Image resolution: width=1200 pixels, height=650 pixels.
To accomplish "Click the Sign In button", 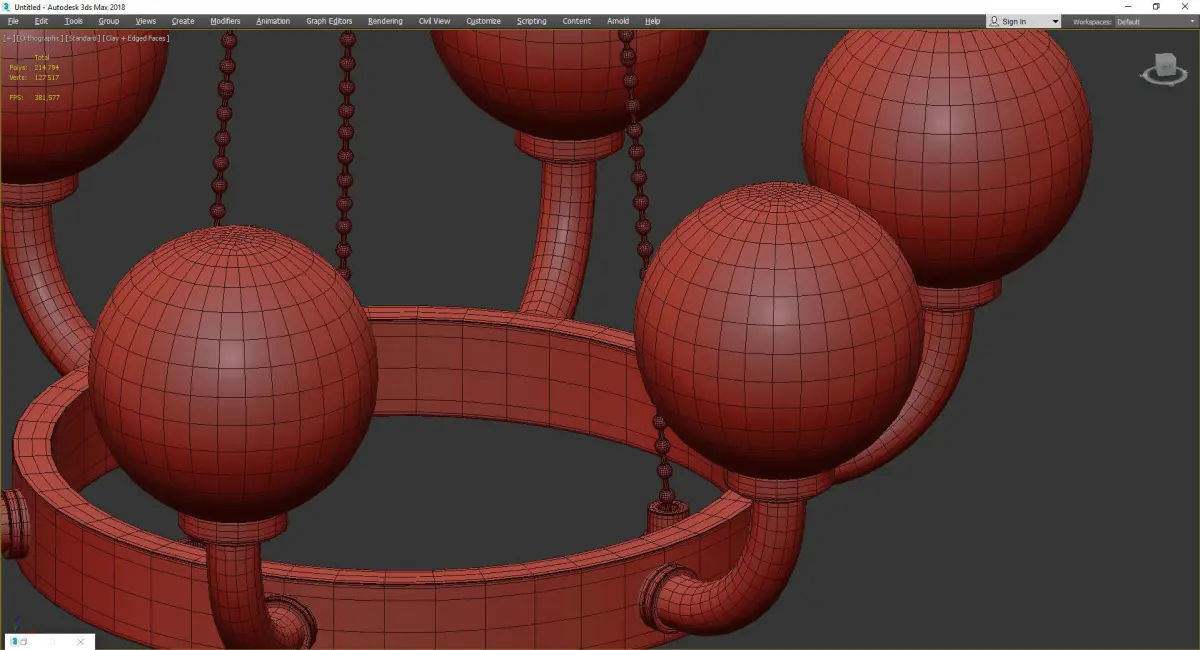I will (1014, 21).
